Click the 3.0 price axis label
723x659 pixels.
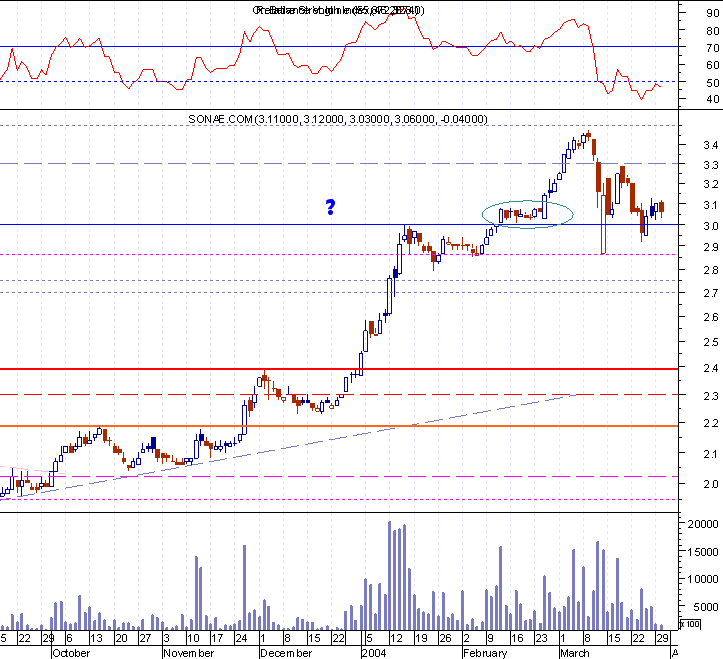pyautogui.click(x=711, y=226)
